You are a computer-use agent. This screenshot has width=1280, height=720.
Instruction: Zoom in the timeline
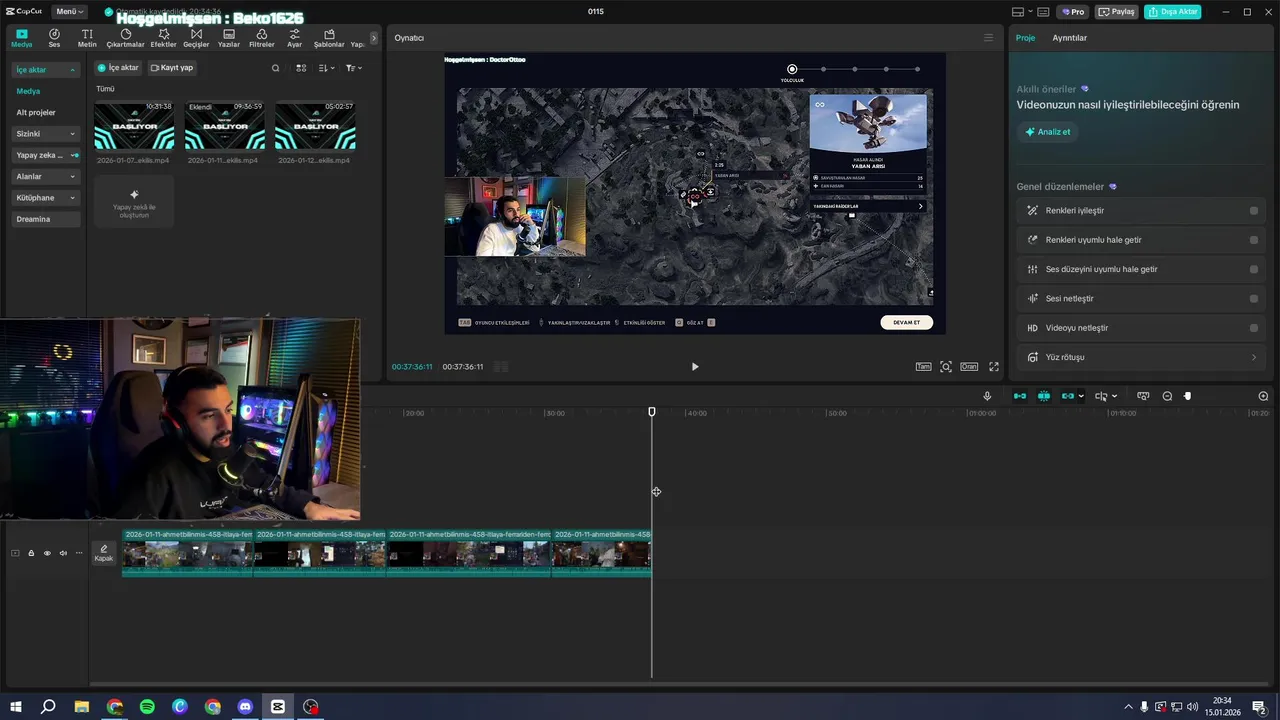tap(1263, 396)
